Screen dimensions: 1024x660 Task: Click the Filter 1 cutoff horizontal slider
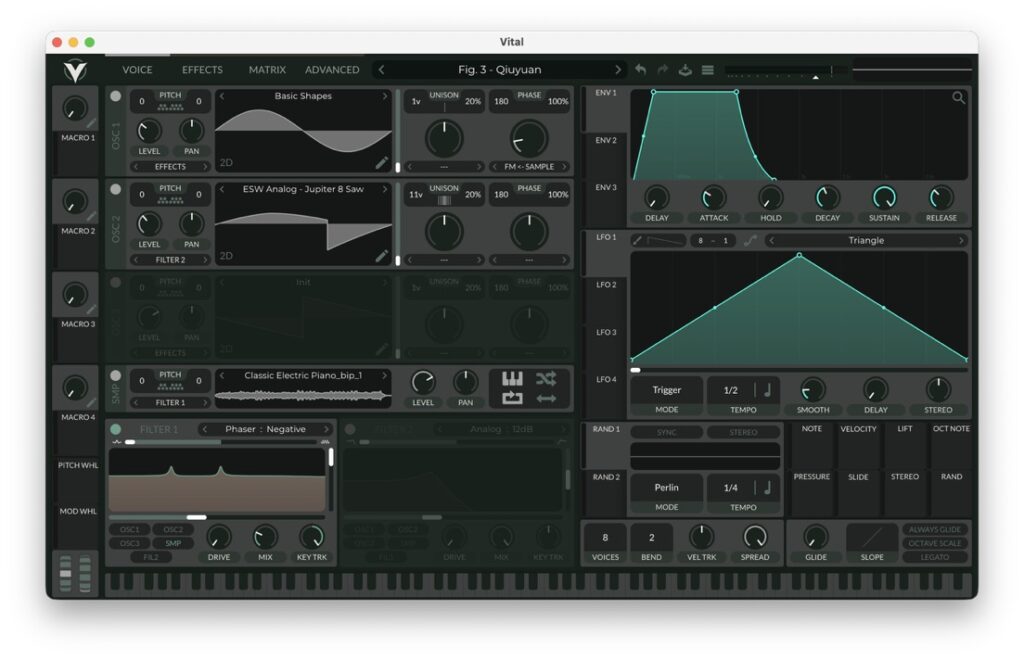click(x=197, y=517)
